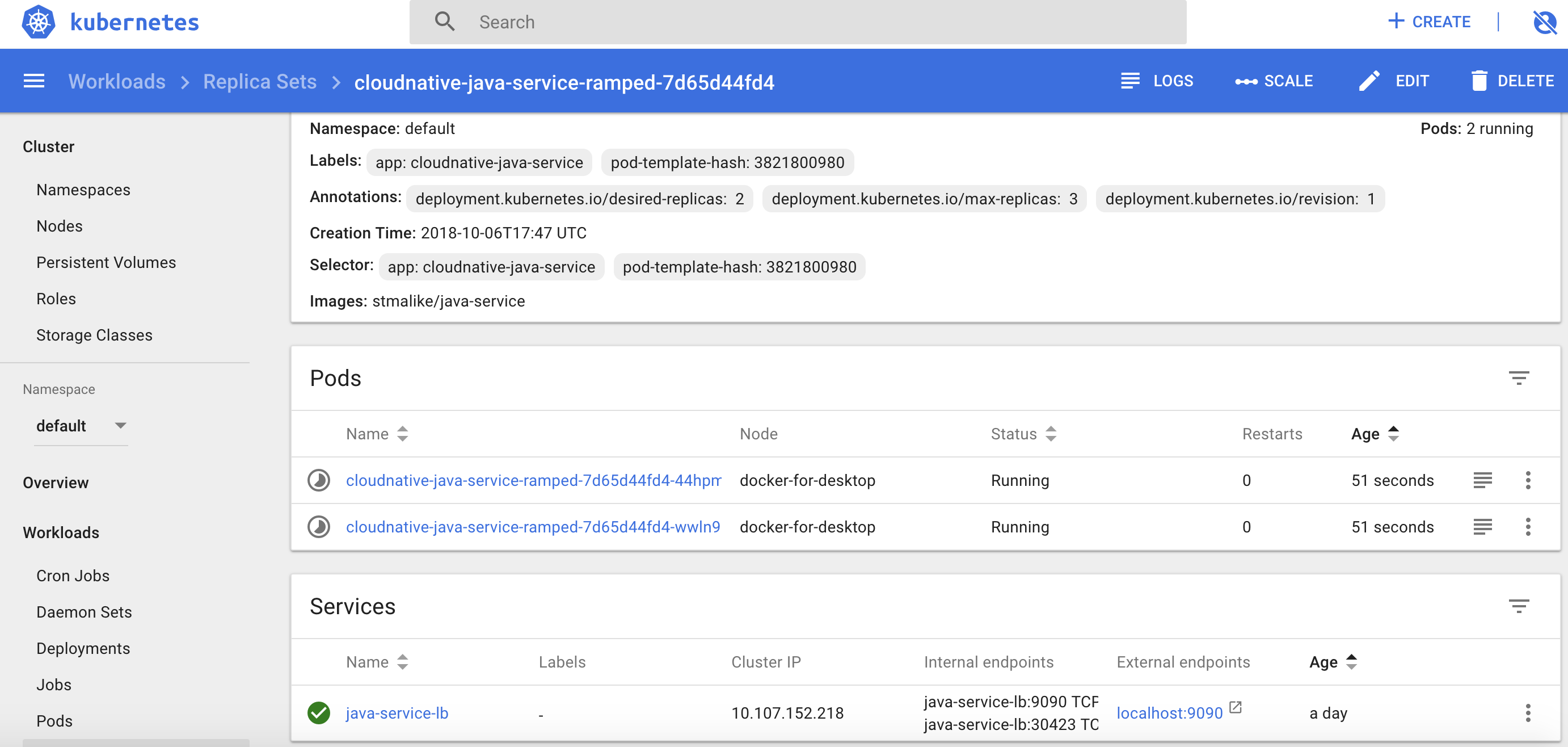This screenshot has width=1568, height=747.
Task: Click the SCALE action in toolbar
Action: click(1274, 81)
